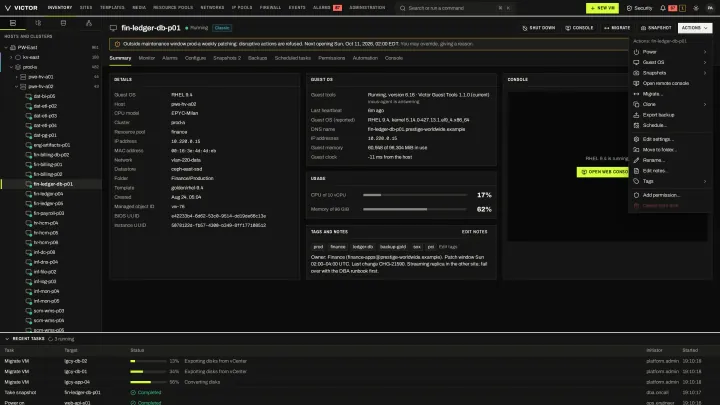Click the fin-payroll-p03 VM icon

[x=29, y=213]
